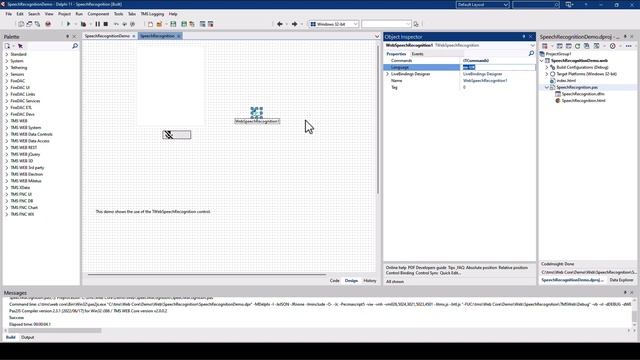
Task: Pause program execution from toolbar
Action: coord(98,24)
